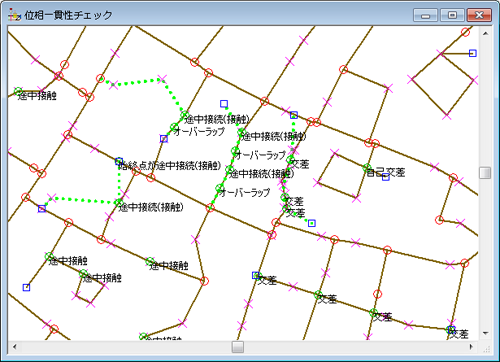The image size is (500, 362).
Task: Close the 位相一貫性チェック window
Action: 479,15
